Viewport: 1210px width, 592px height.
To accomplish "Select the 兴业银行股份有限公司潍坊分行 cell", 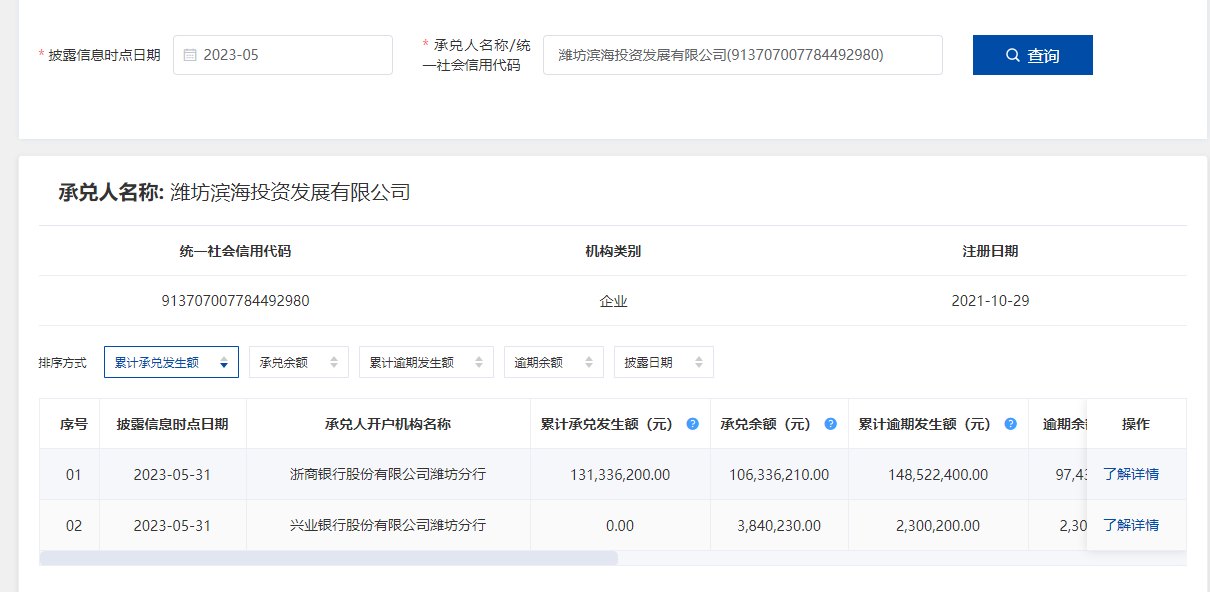I will point(388,525).
